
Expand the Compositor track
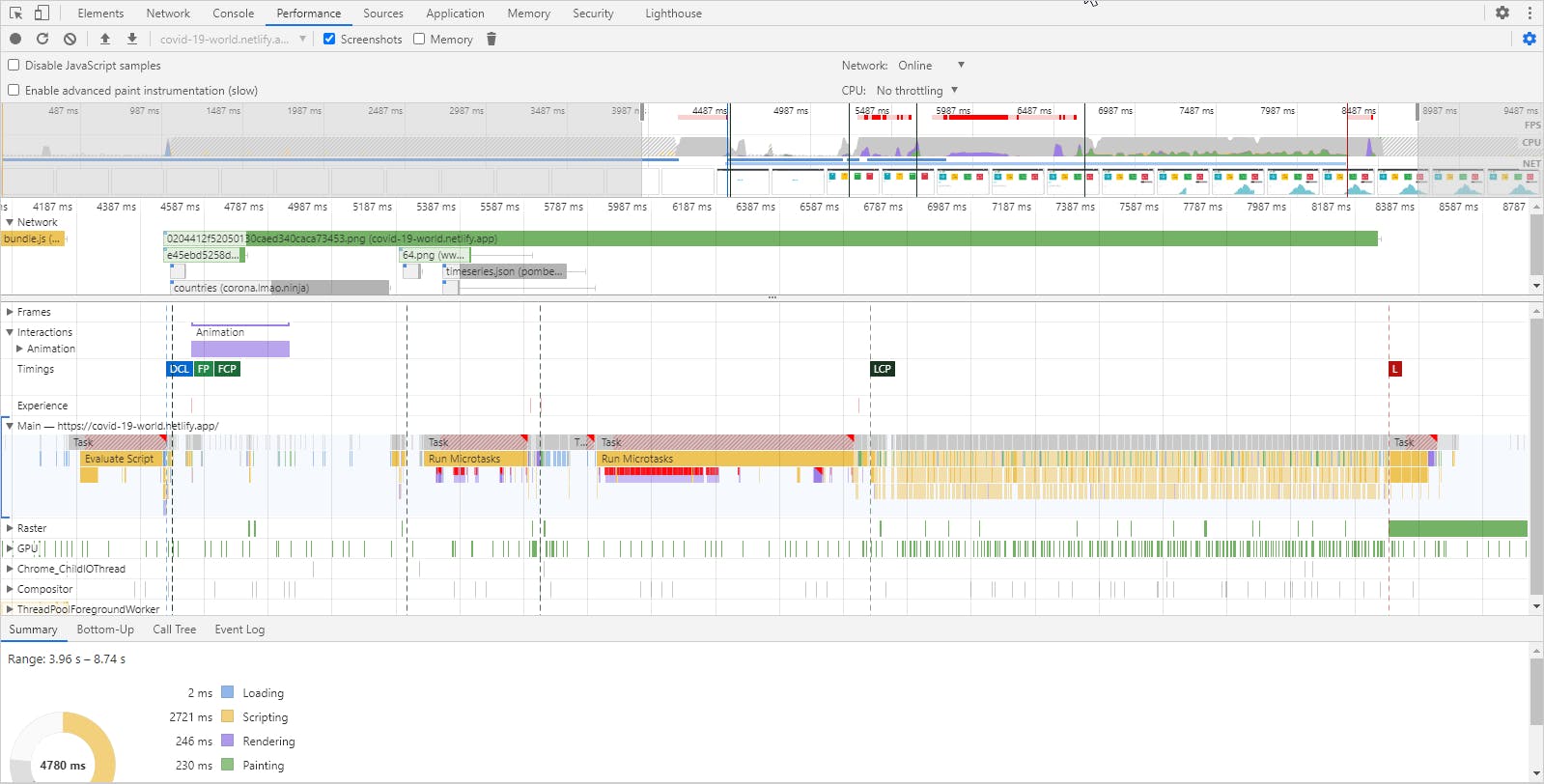point(10,589)
